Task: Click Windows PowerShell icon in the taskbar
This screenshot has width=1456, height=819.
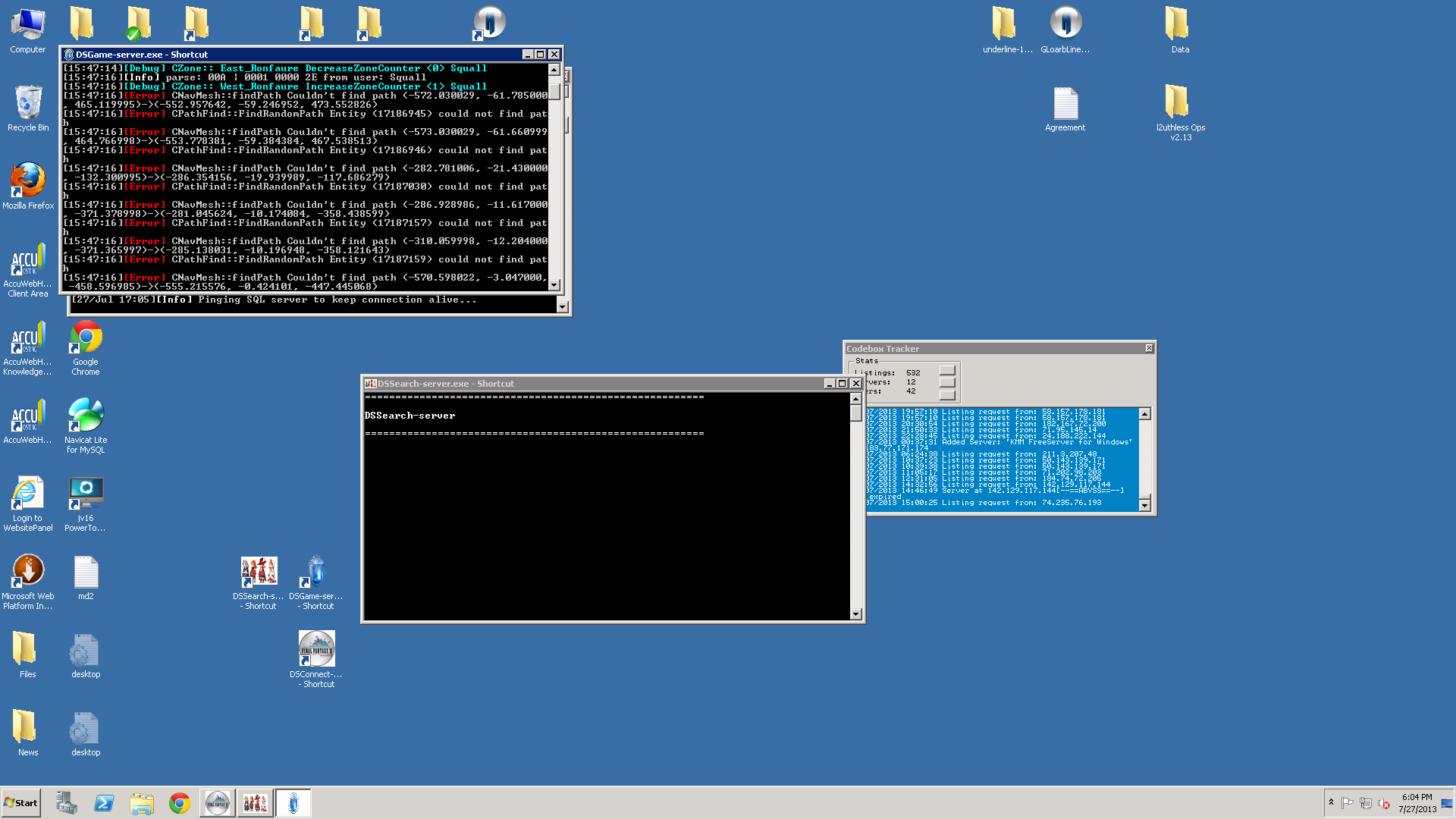Action: (104, 803)
